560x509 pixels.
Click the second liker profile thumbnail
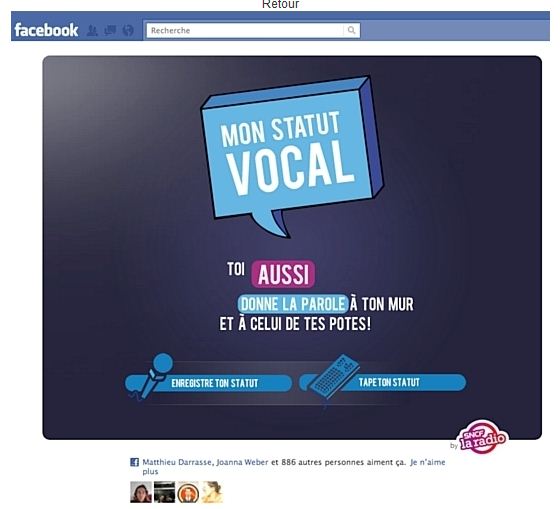164,492
